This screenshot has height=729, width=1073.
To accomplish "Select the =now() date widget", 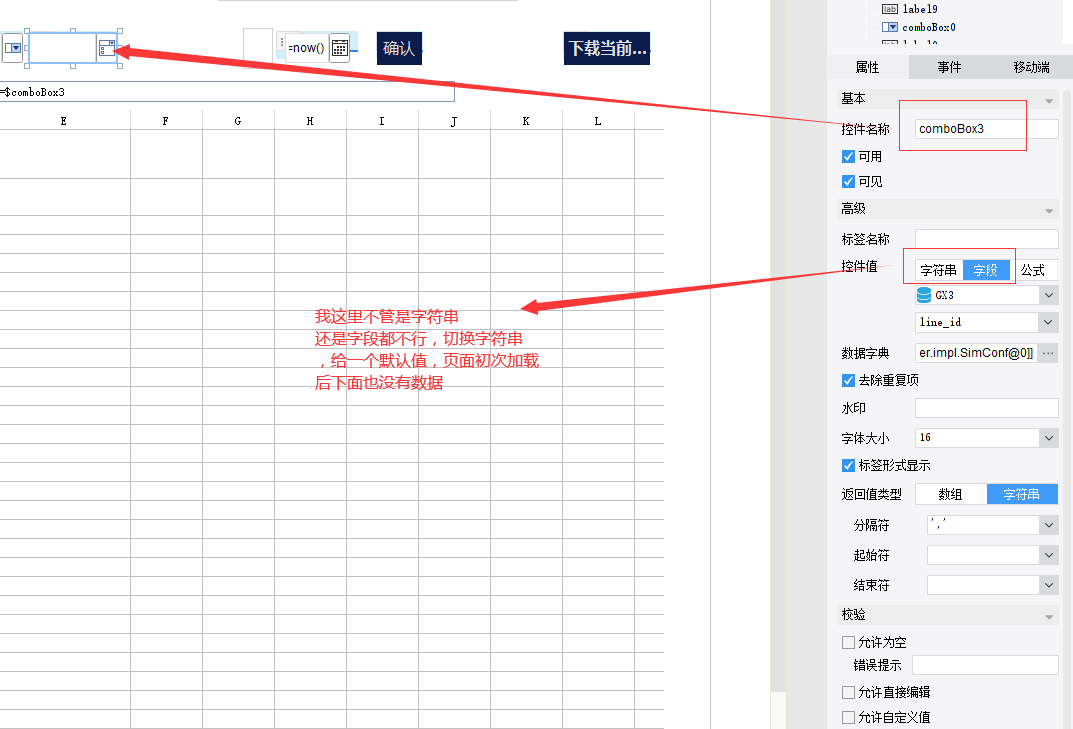I will pos(307,48).
